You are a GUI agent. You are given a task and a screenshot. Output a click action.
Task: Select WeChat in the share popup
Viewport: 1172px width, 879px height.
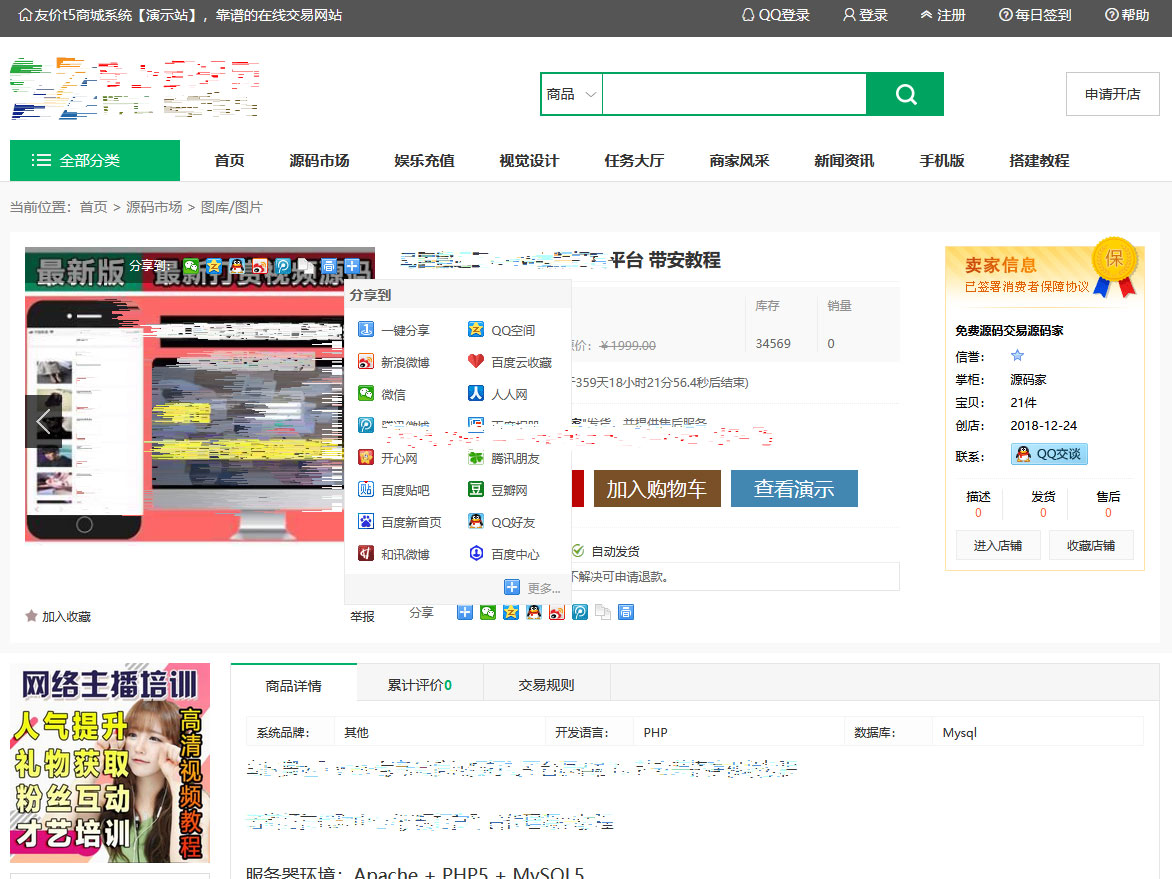(392, 394)
